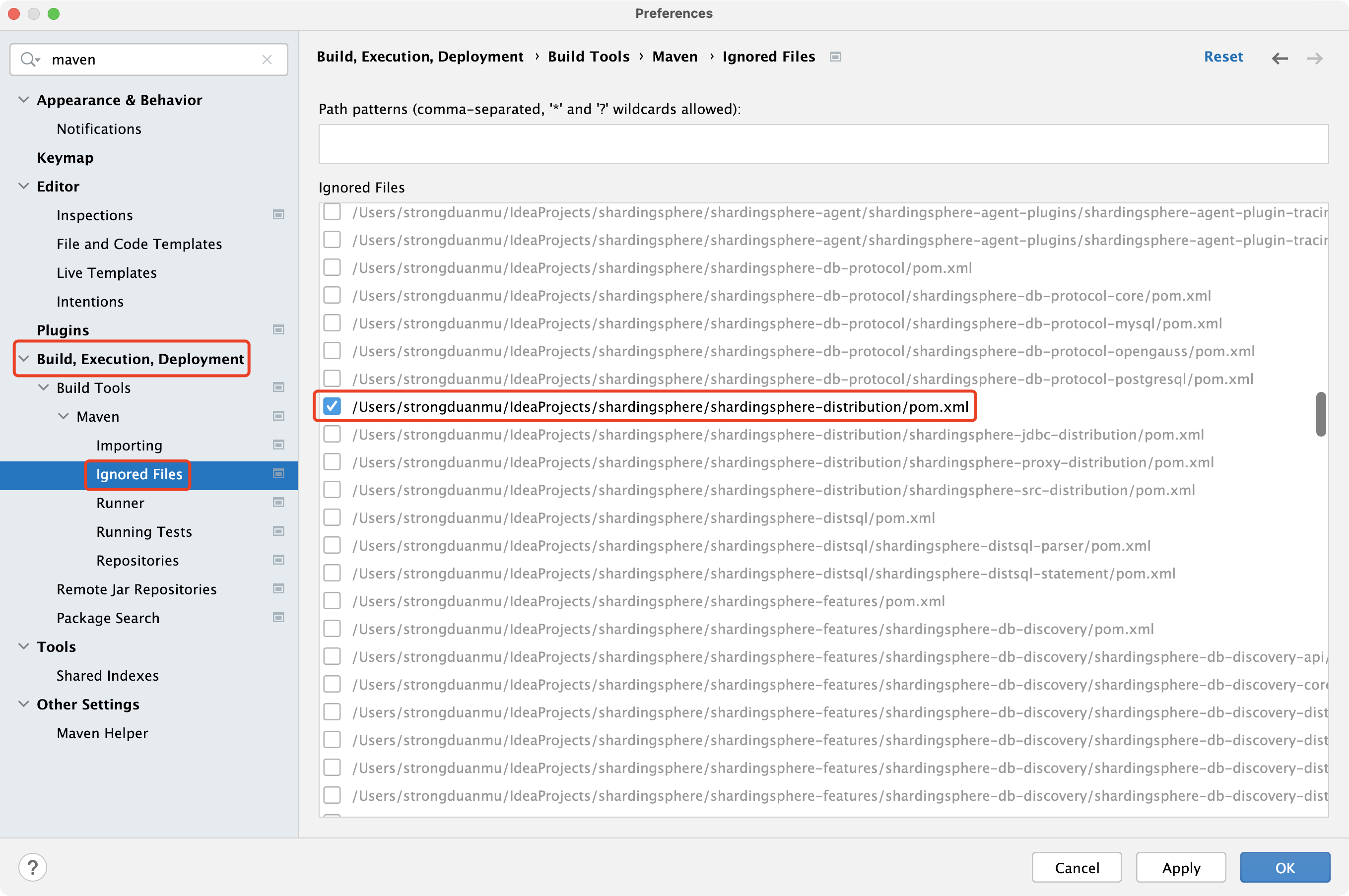Screen dimensions: 1349x896
Task: Click the ignored files list scrollbar thumb
Action: click(1320, 414)
